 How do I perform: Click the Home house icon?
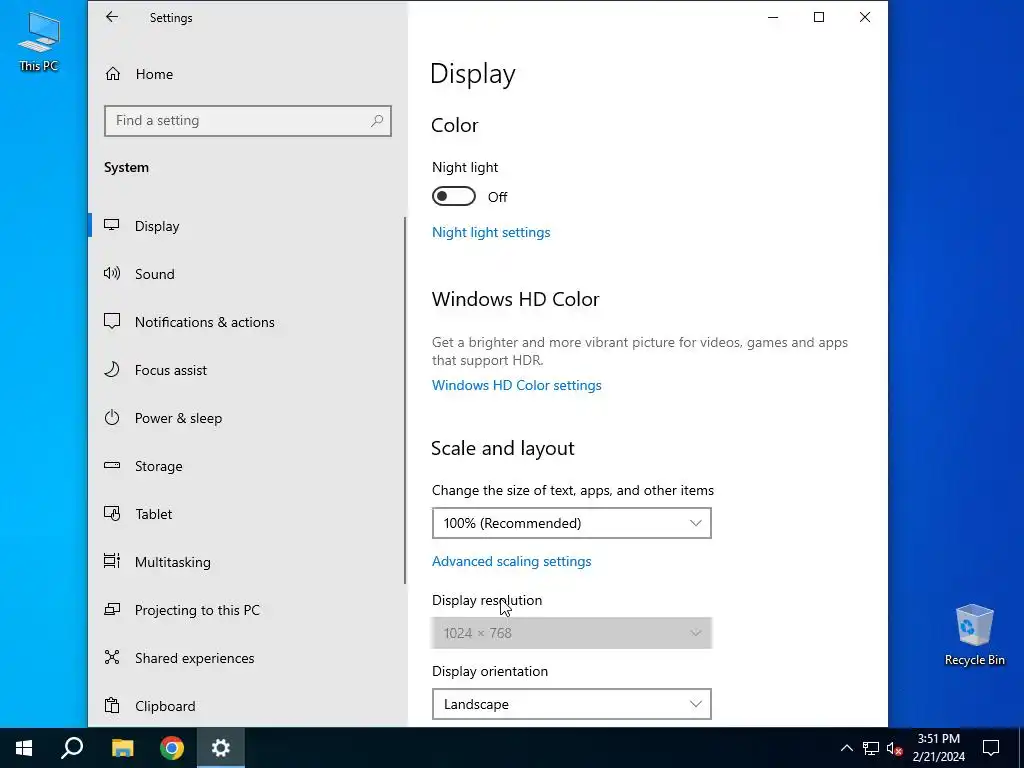(112, 74)
